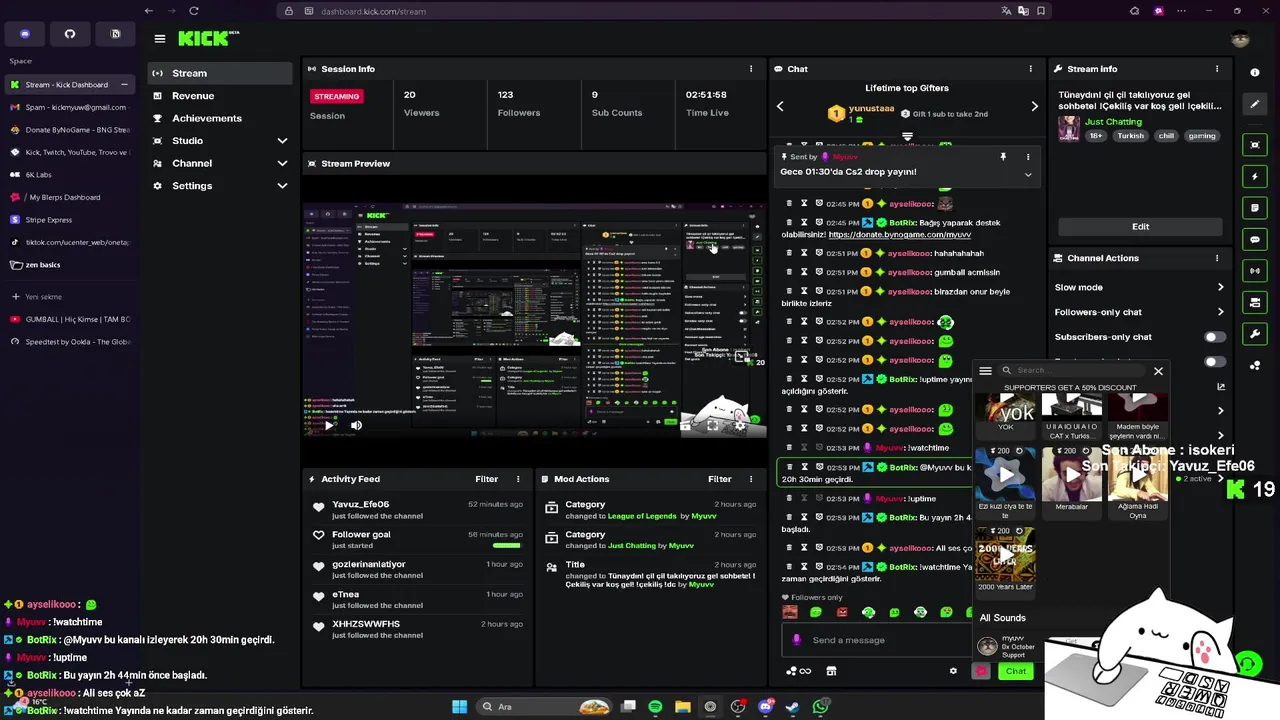This screenshot has height=720, width=1280.
Task: Open Steam from the Windows taskbar
Action: [x=792, y=707]
